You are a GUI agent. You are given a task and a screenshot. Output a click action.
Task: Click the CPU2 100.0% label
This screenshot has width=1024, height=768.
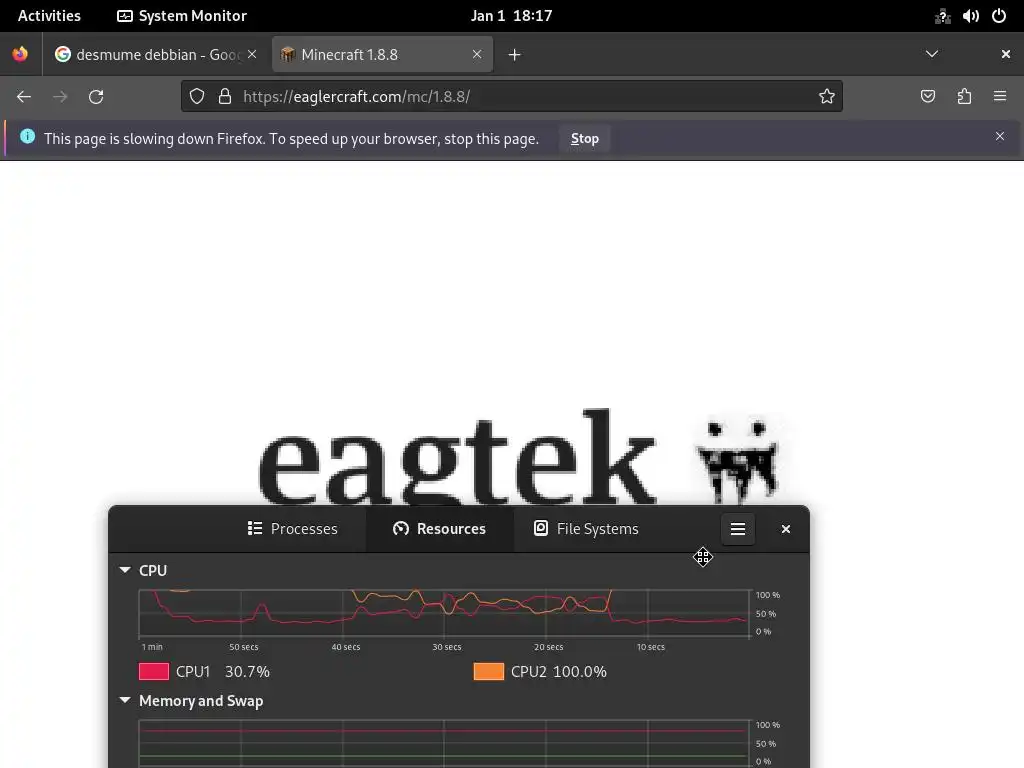tap(558, 671)
